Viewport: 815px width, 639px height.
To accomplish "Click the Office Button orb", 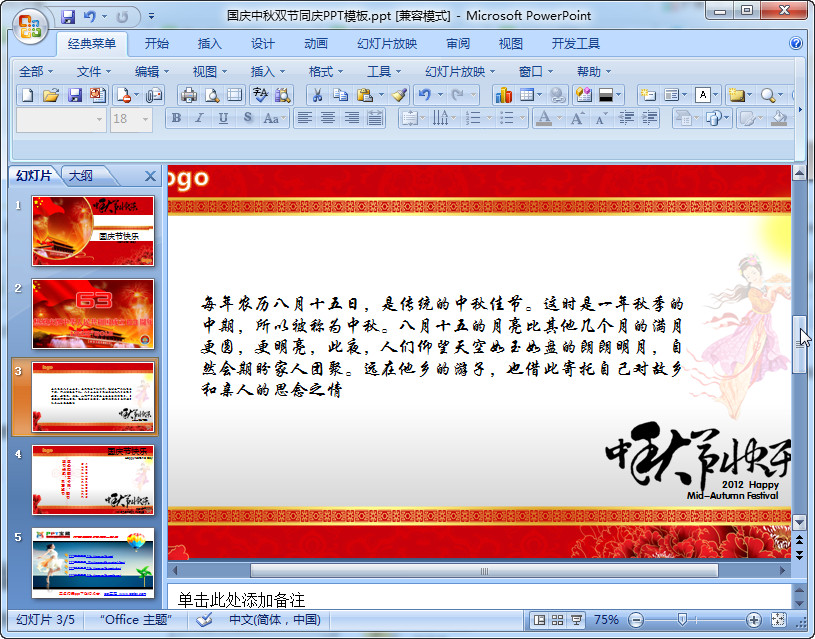I will [30, 25].
